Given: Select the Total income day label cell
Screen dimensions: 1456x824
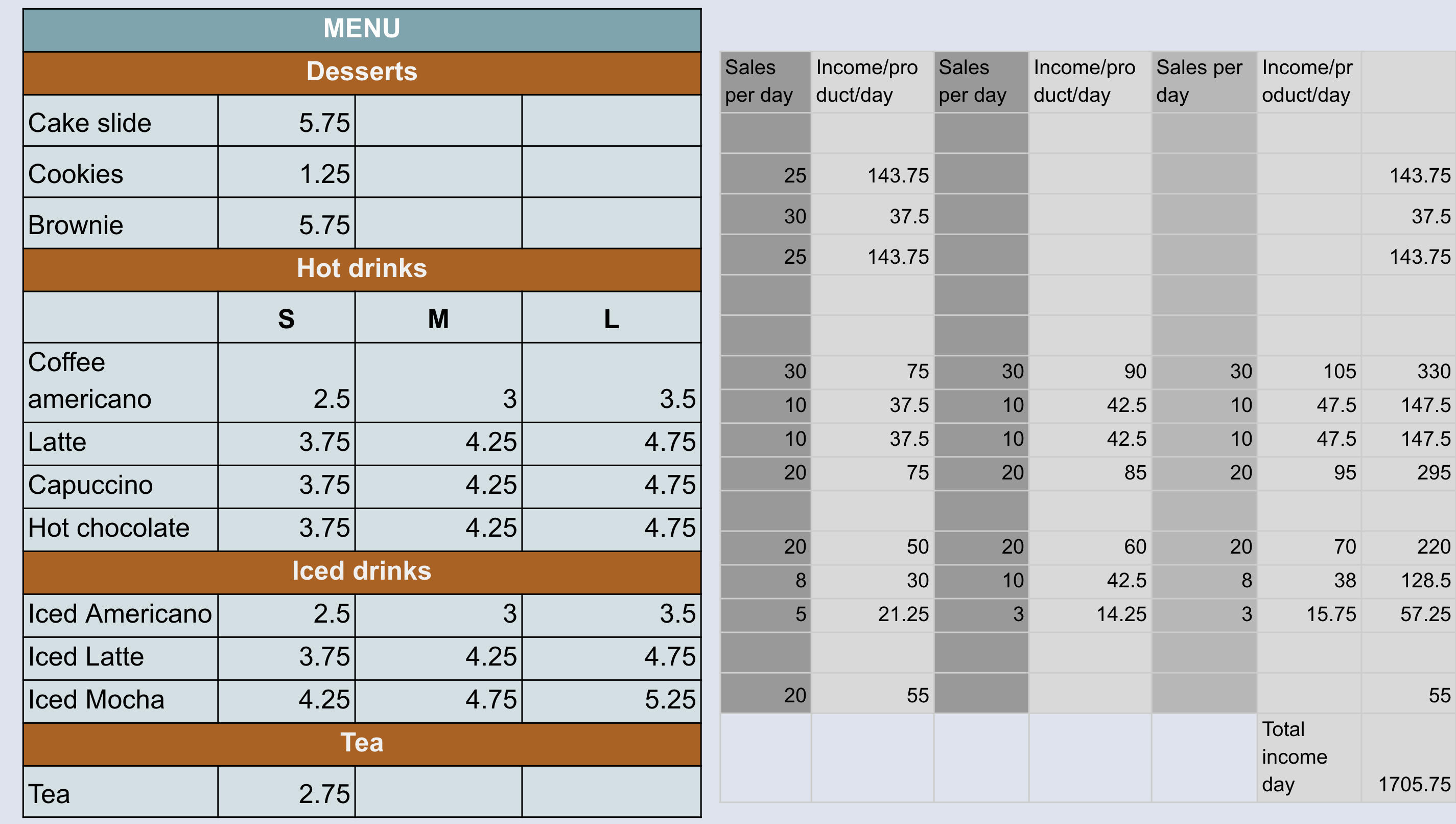Looking at the screenshot, I should coord(1308,757).
